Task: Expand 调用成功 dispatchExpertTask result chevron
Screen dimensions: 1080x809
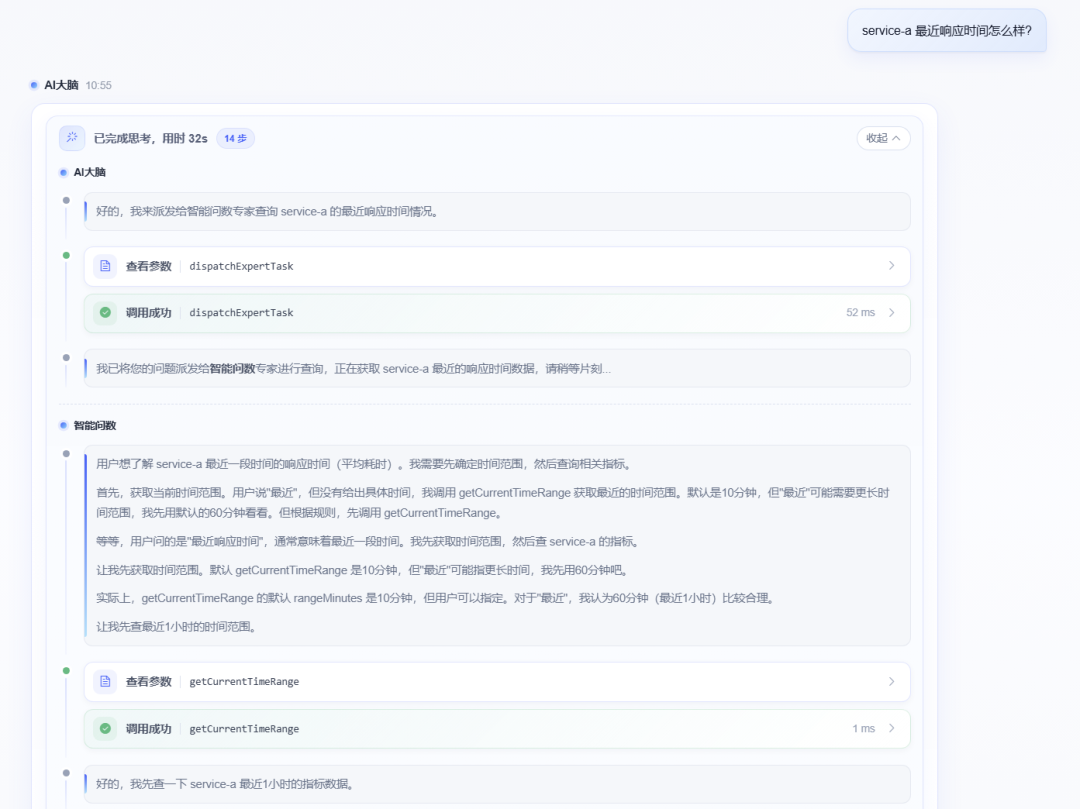Action: click(891, 313)
